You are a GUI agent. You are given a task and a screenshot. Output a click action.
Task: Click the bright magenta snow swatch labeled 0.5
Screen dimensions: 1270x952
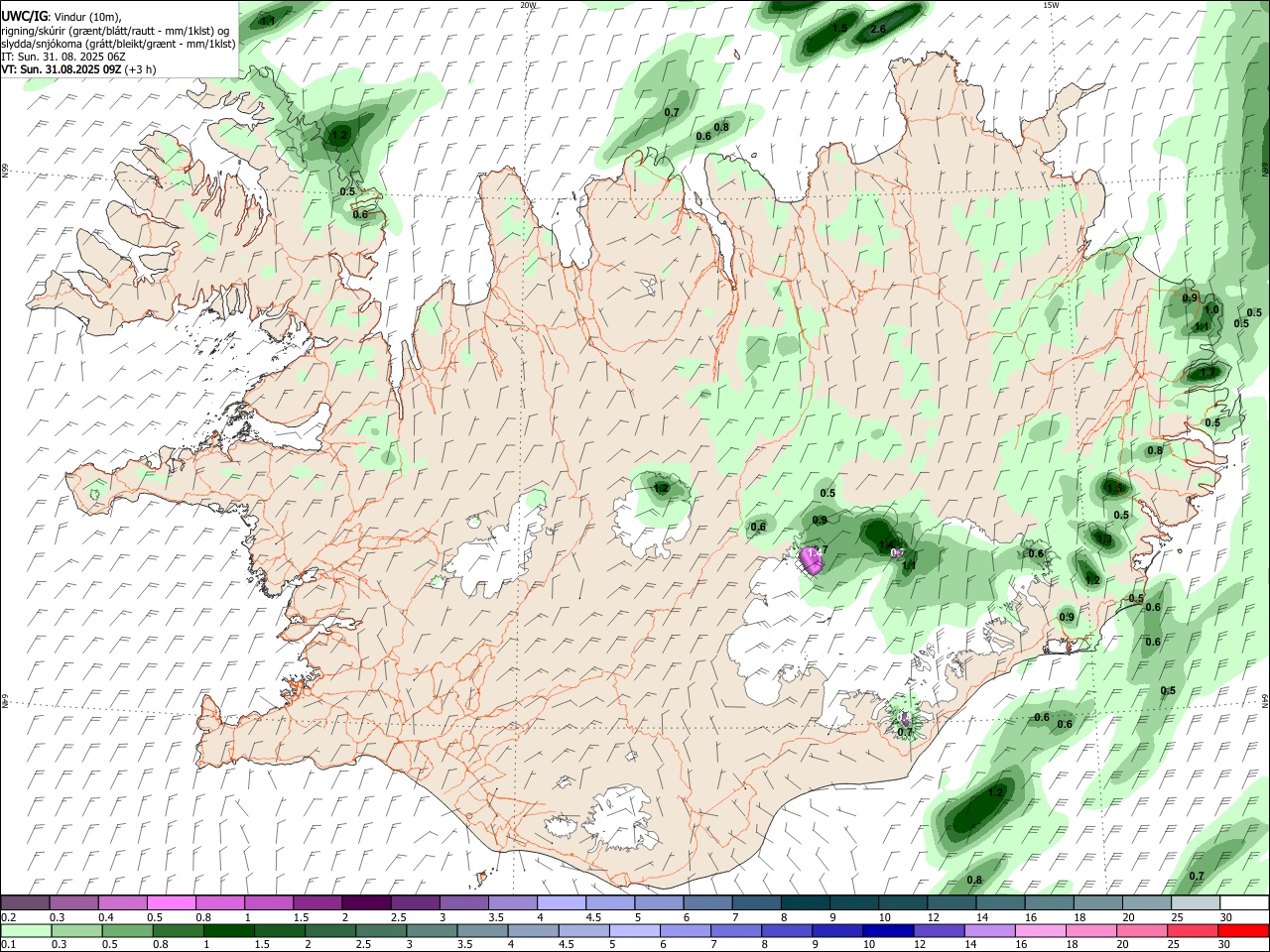tap(171, 903)
